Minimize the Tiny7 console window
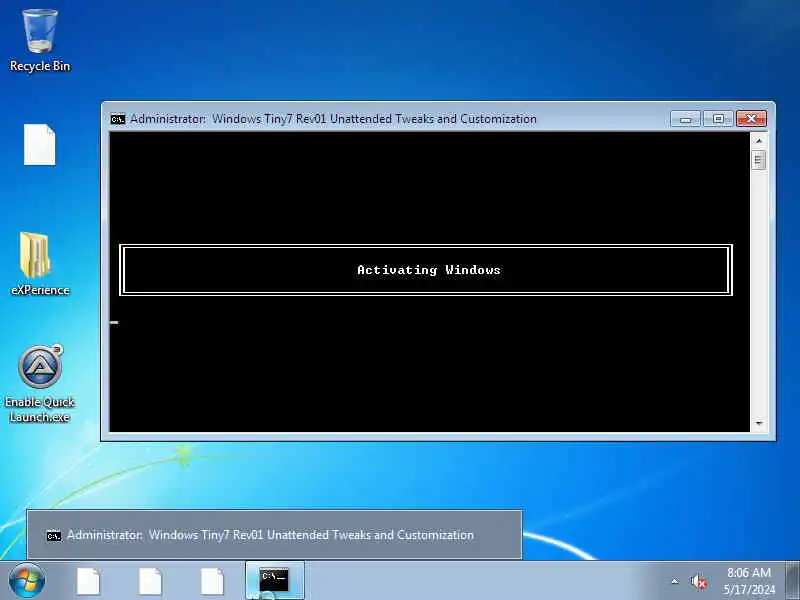The image size is (800, 600). click(x=686, y=119)
